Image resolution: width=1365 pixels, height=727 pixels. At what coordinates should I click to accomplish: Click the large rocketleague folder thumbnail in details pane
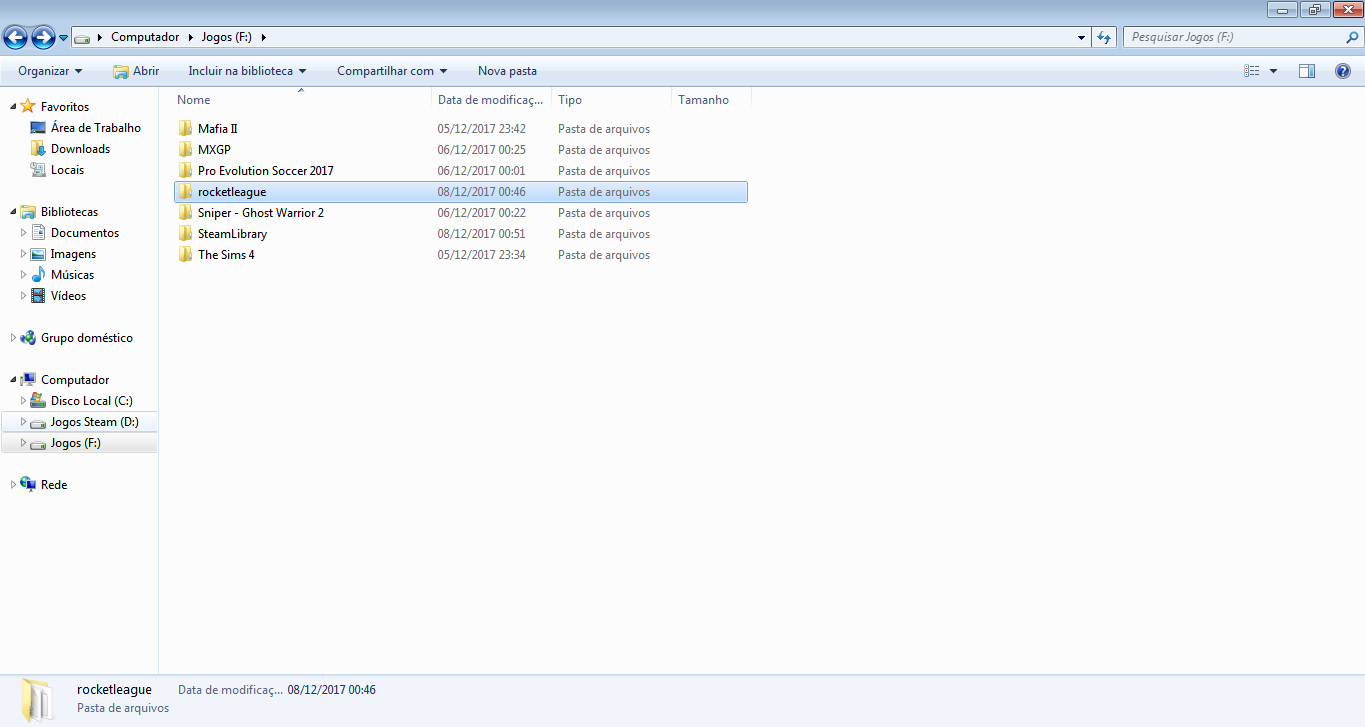pos(38,699)
